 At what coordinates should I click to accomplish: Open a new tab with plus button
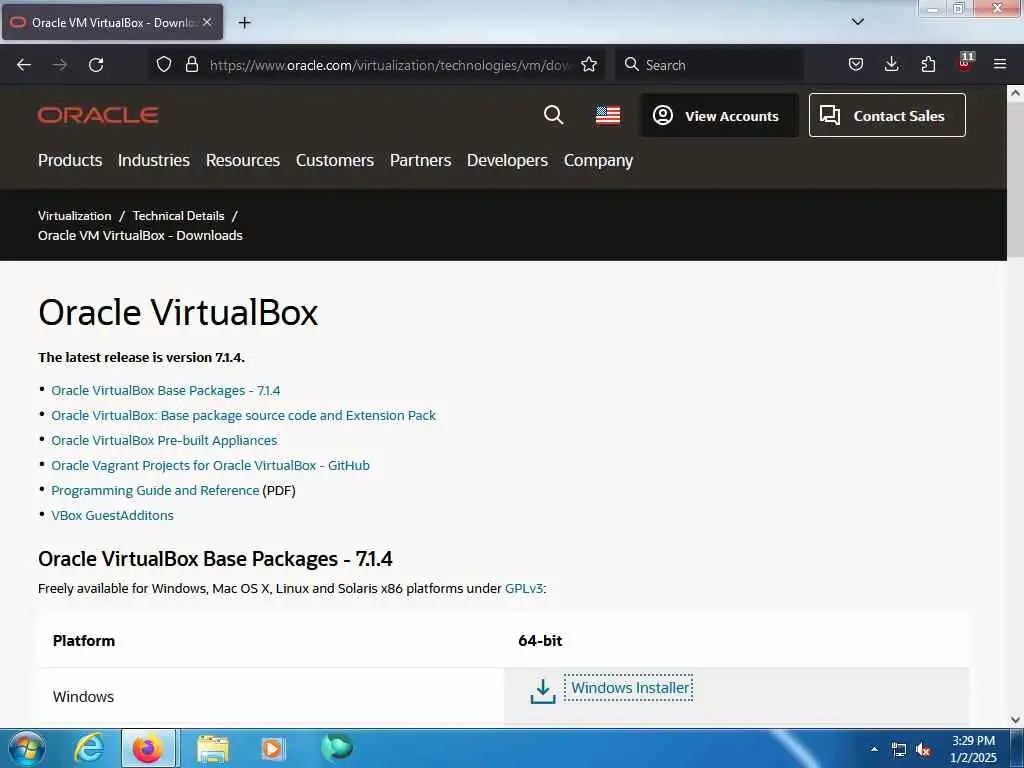pos(244,23)
